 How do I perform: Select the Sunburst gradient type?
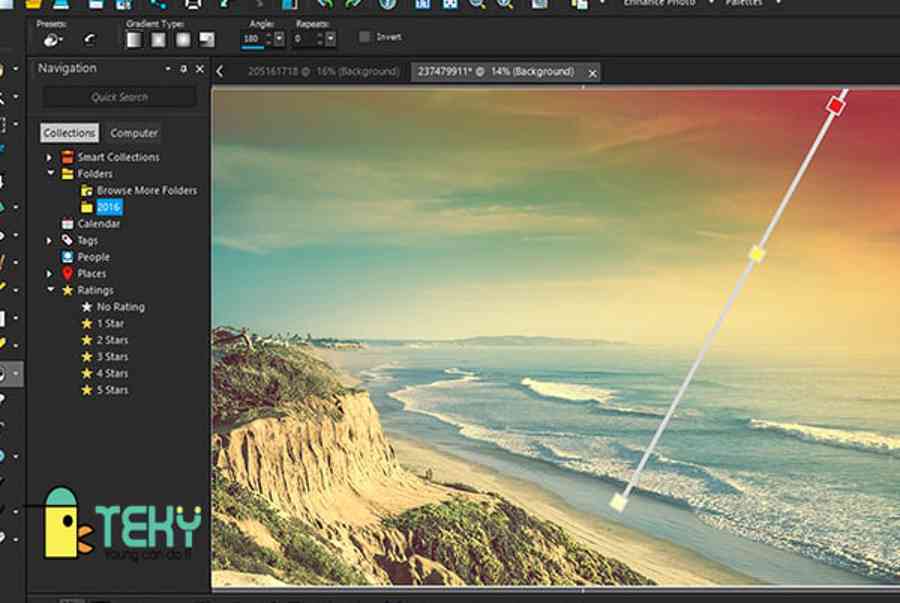[x=183, y=39]
